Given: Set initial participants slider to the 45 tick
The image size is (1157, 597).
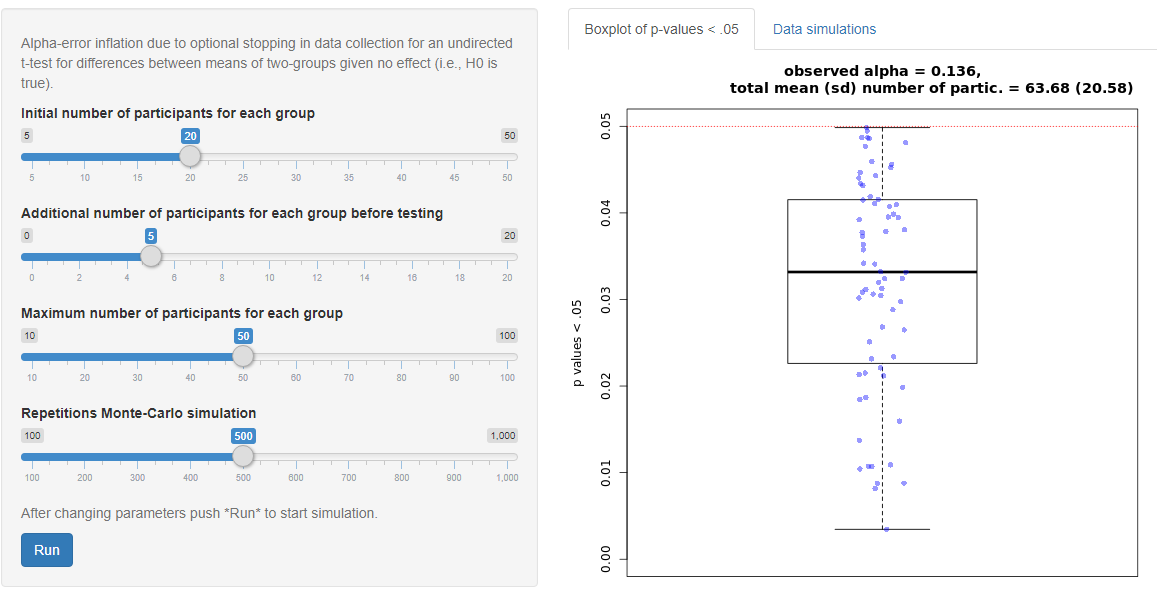Looking at the screenshot, I should [x=454, y=157].
